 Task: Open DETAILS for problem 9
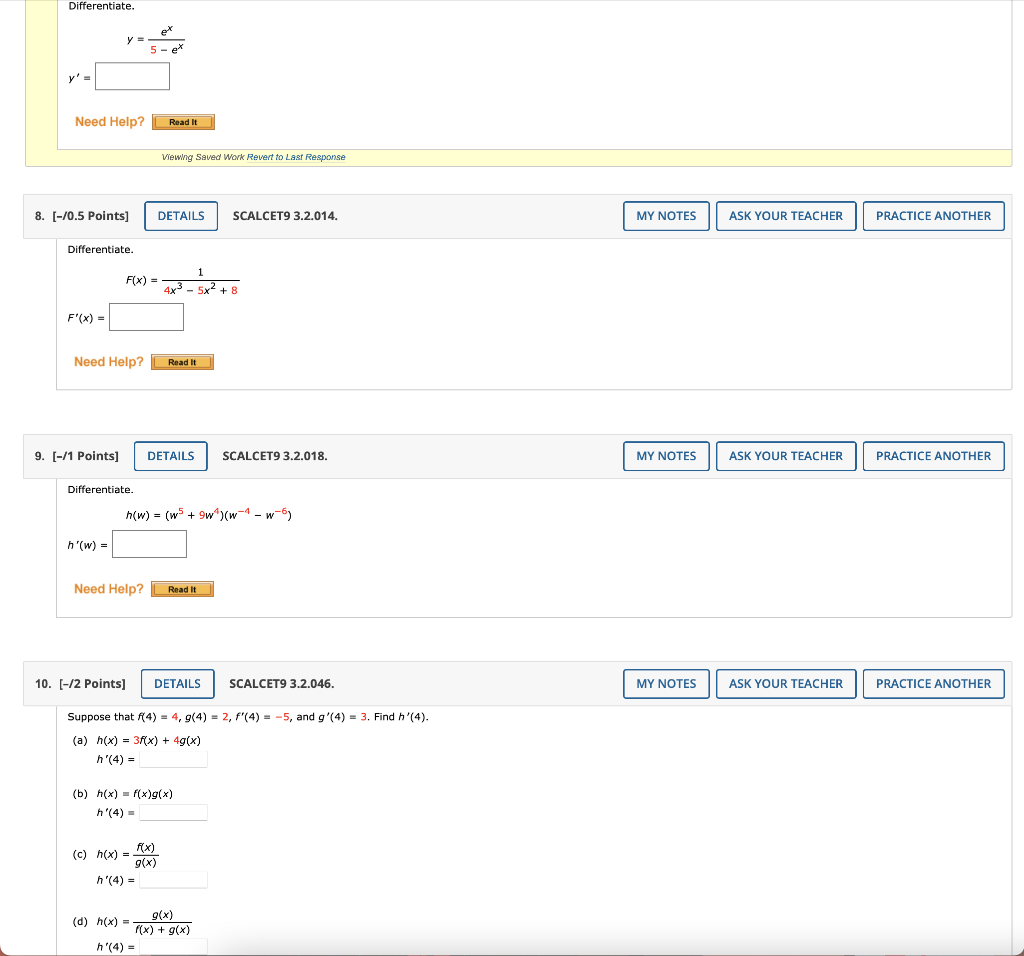(170, 455)
